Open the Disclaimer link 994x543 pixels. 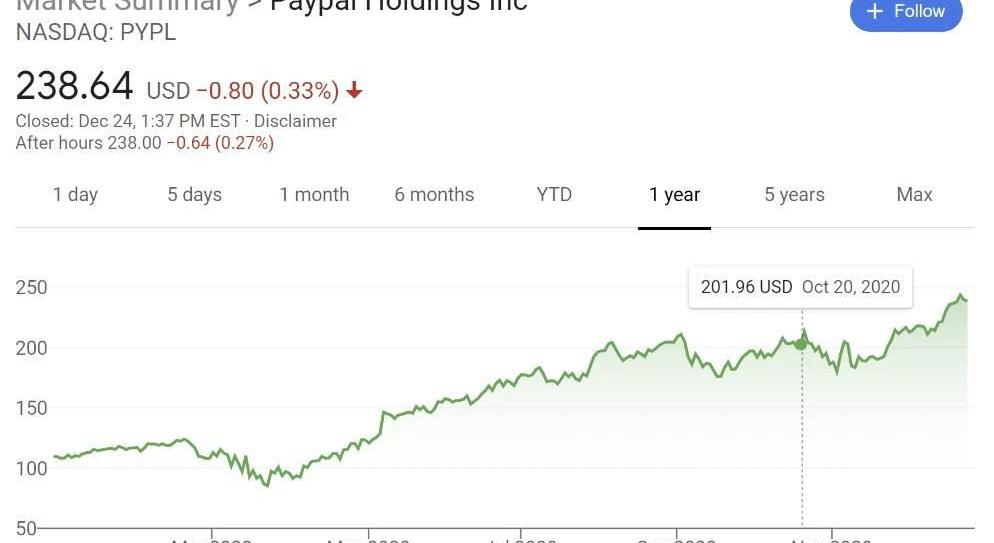click(295, 121)
